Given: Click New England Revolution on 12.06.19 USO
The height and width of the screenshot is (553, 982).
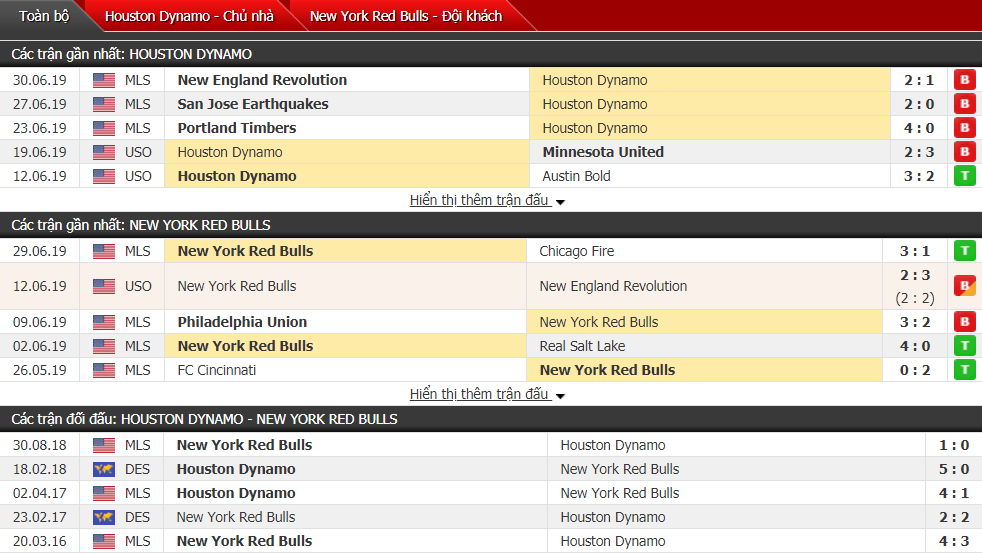Looking at the screenshot, I should (613, 286).
